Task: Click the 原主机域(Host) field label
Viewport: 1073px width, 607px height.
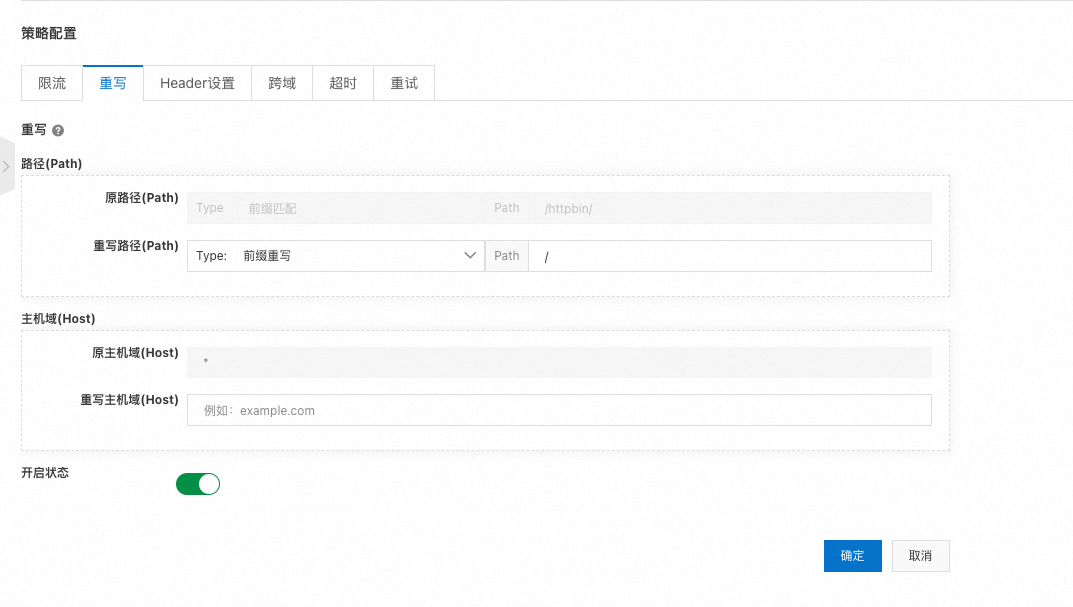Action: tap(135, 353)
